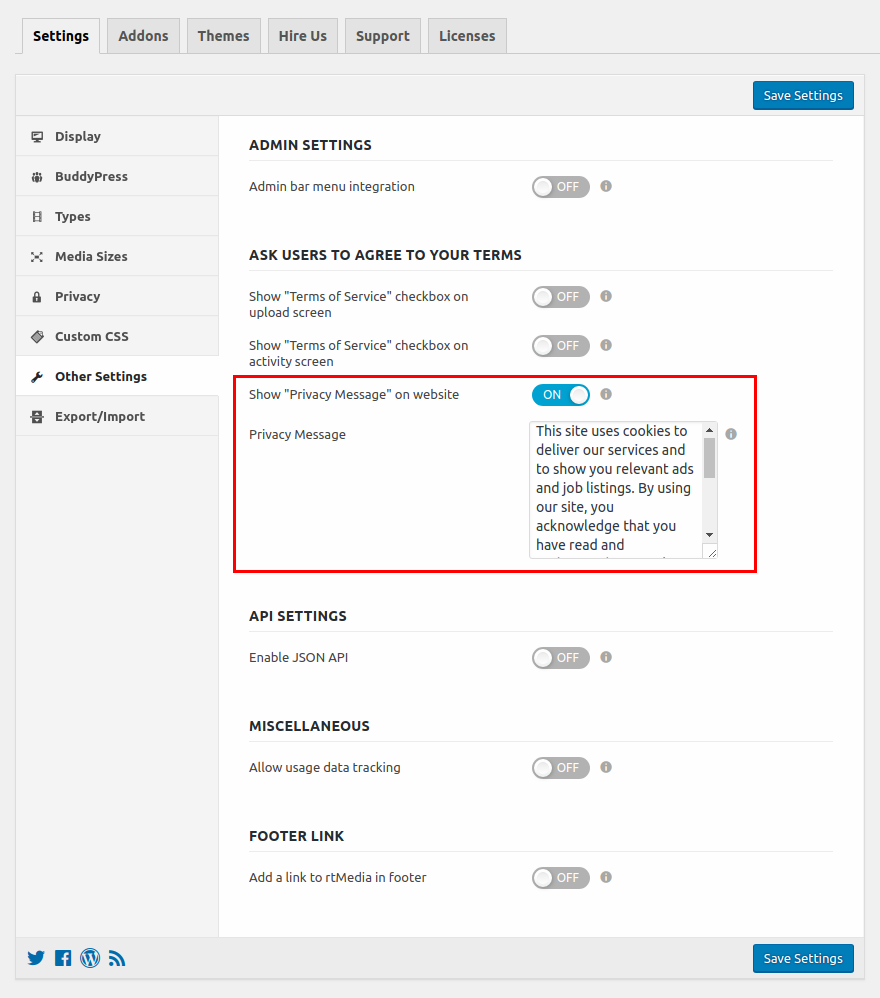Enable usage data tracking
This screenshot has height=998, width=880.
[x=560, y=767]
